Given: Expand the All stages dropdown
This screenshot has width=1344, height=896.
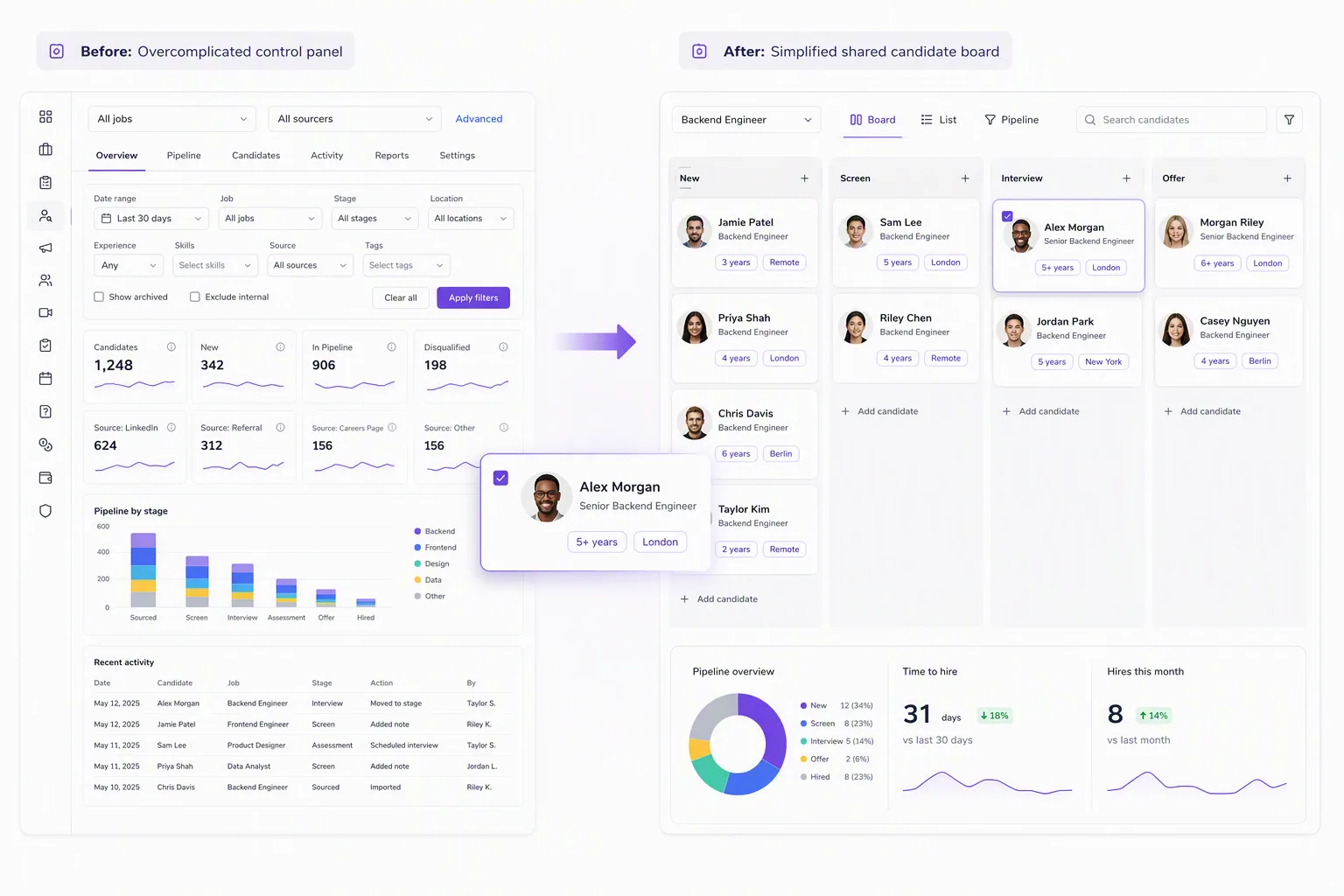Looking at the screenshot, I should pyautogui.click(x=374, y=219).
